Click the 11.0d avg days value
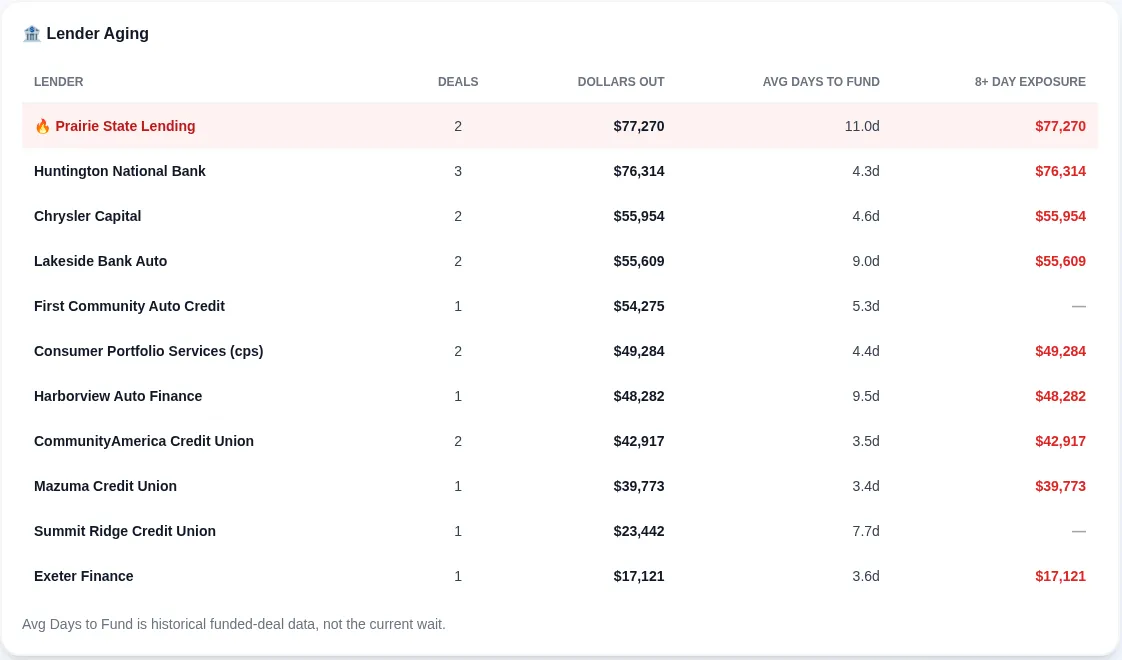The height and width of the screenshot is (660, 1122). click(862, 126)
